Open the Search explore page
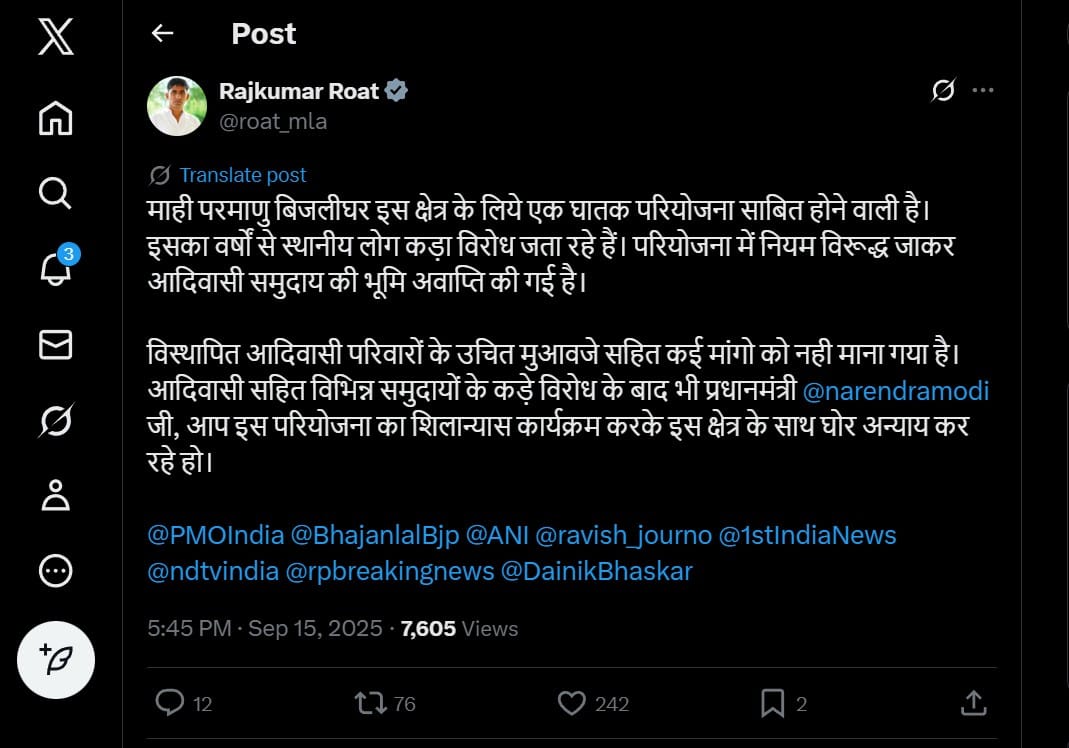The image size is (1069, 748). (55, 192)
